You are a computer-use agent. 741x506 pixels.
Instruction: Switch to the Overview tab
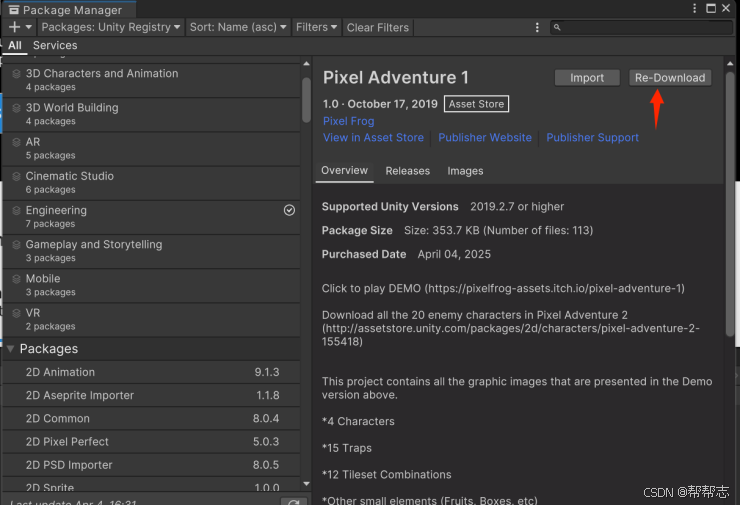(x=345, y=171)
